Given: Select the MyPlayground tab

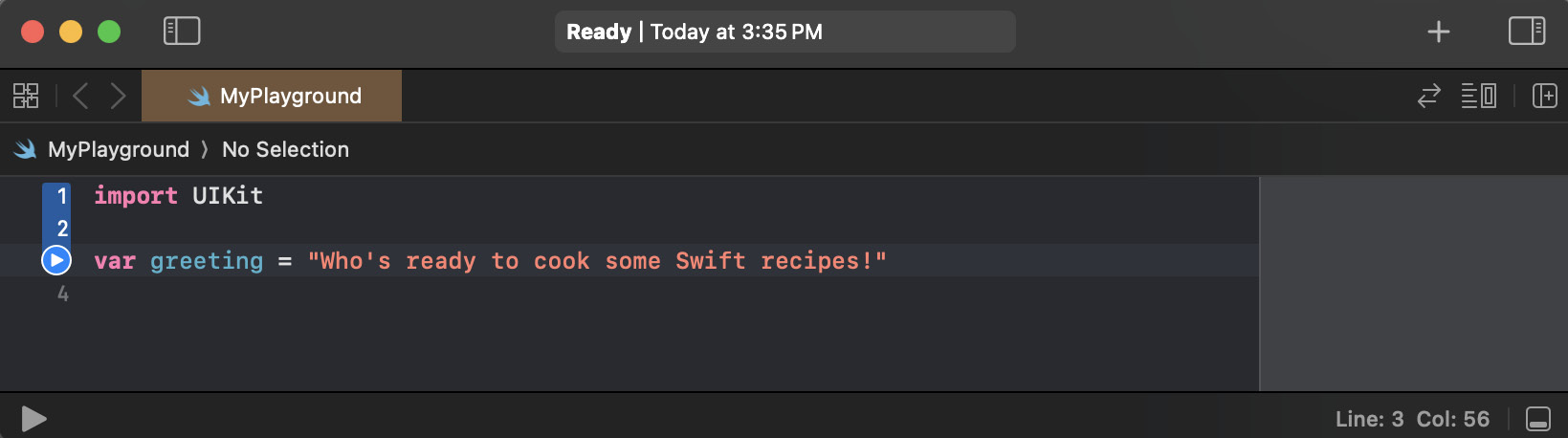Looking at the screenshot, I should (272, 96).
